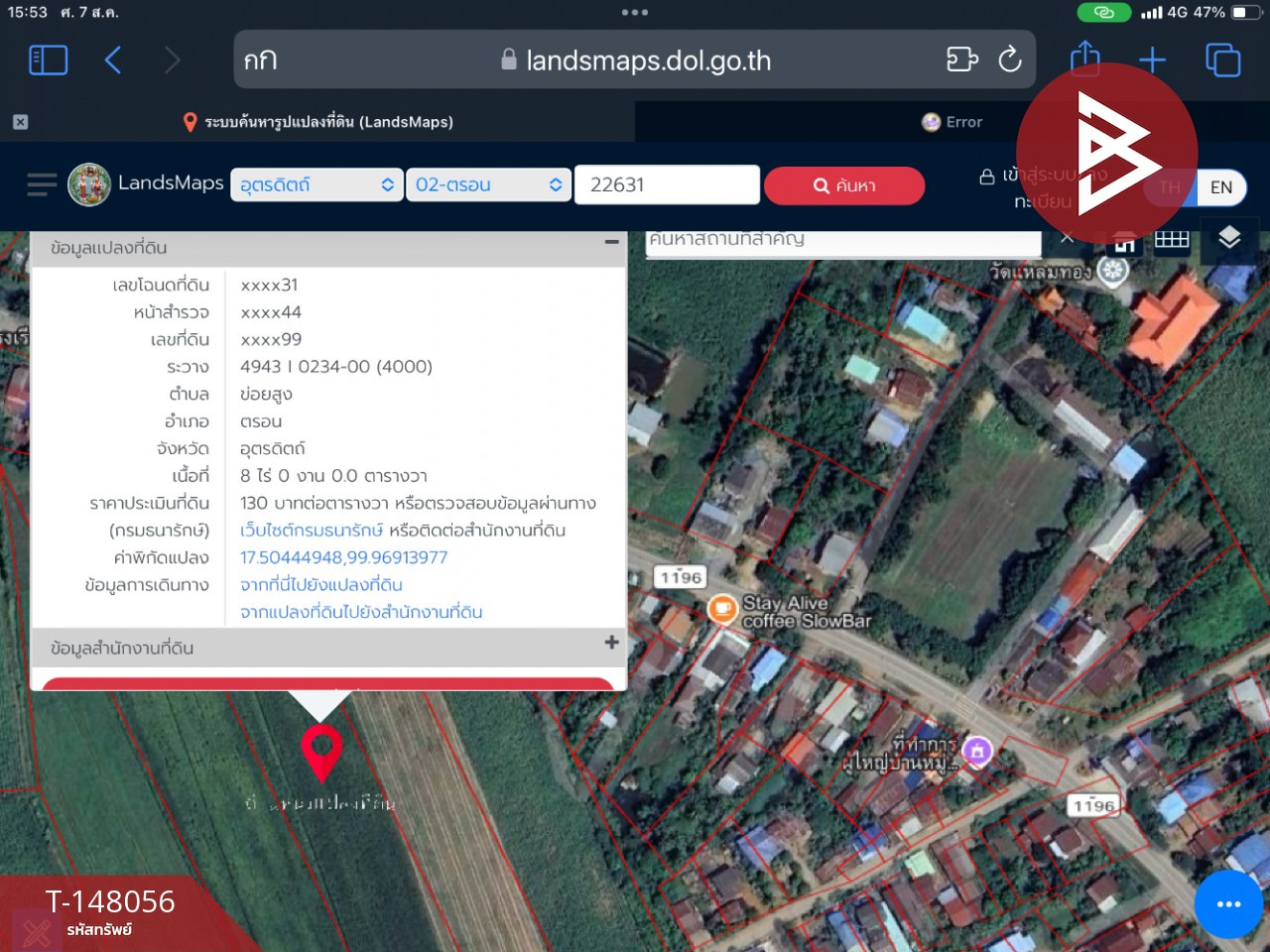Image resolution: width=1270 pixels, height=952 pixels.
Task: Switch language to TH
Action: (1170, 187)
